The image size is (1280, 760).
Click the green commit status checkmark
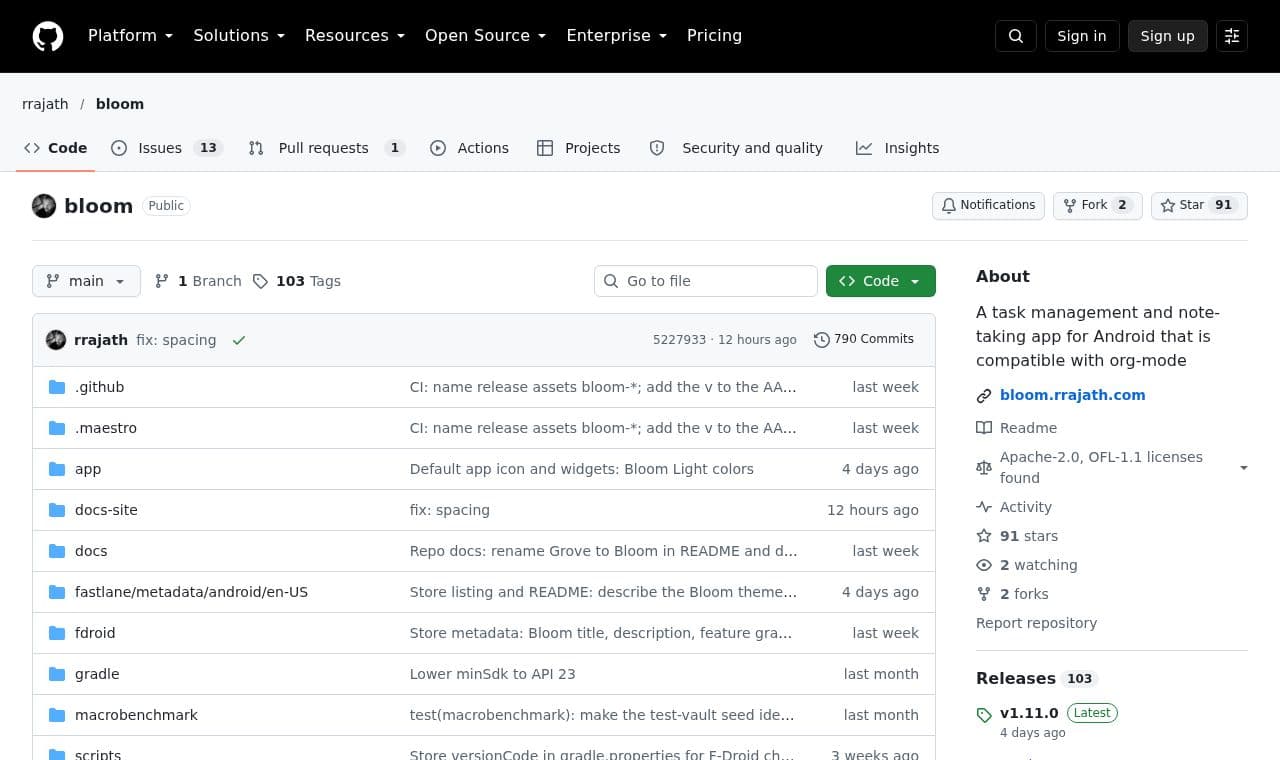[x=239, y=340]
